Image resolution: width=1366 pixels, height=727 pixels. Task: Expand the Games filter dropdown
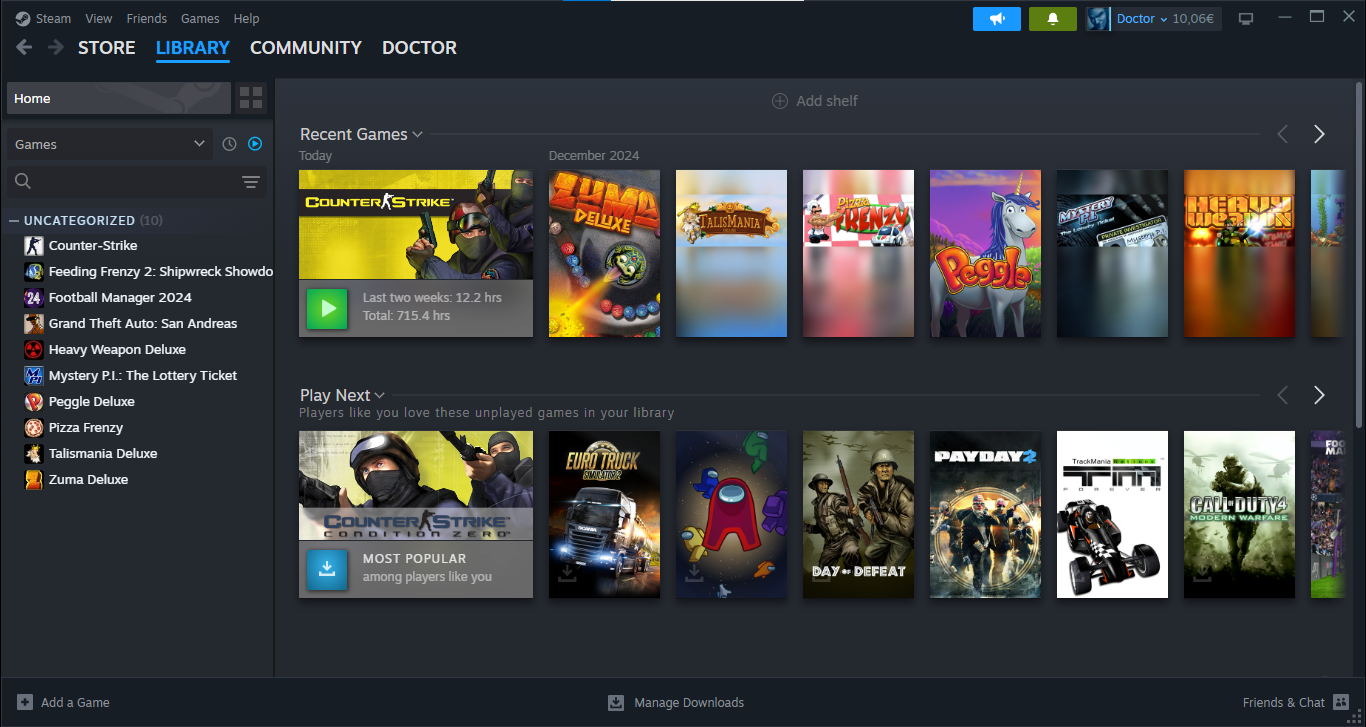109,144
